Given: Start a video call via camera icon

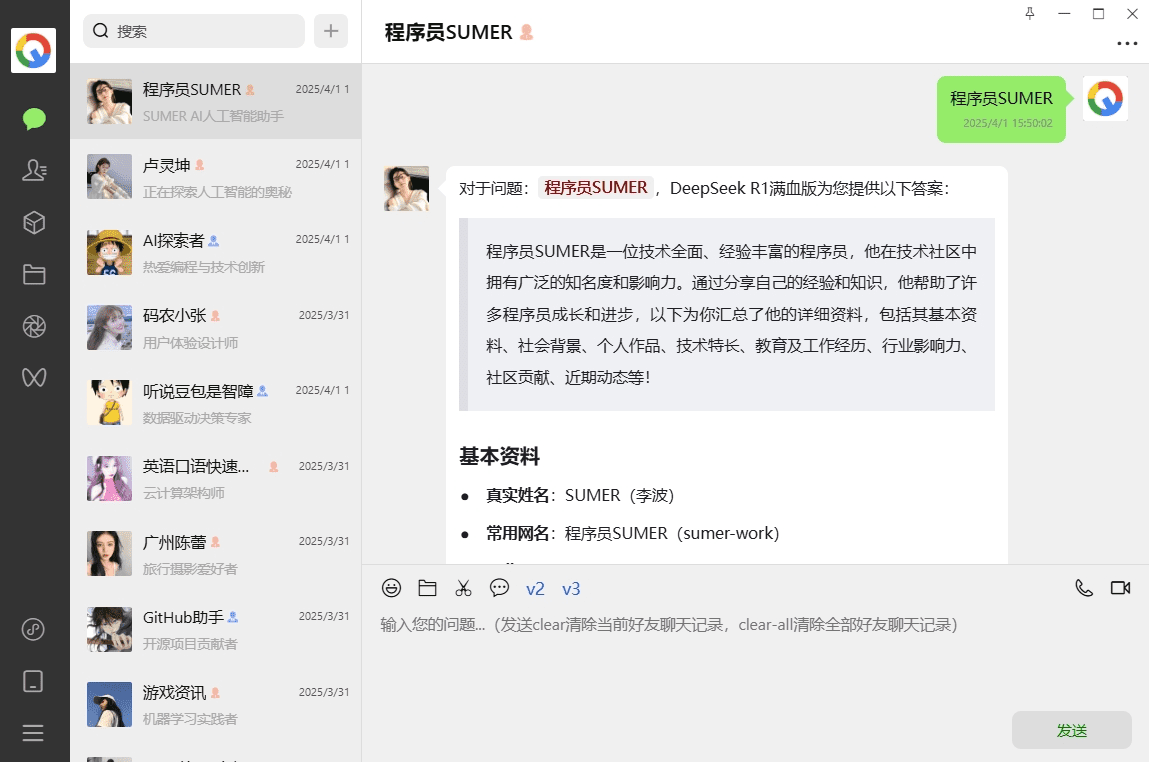Looking at the screenshot, I should point(1120,588).
